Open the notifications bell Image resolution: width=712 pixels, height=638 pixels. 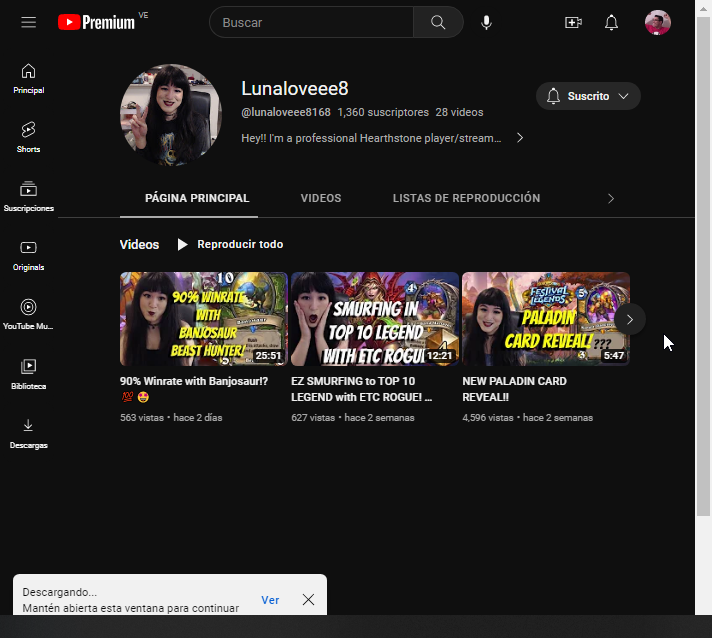612,22
